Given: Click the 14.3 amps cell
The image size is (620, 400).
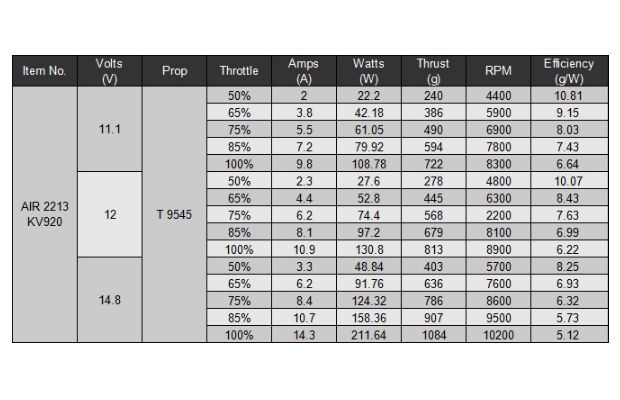Looking at the screenshot, I should (x=304, y=335).
